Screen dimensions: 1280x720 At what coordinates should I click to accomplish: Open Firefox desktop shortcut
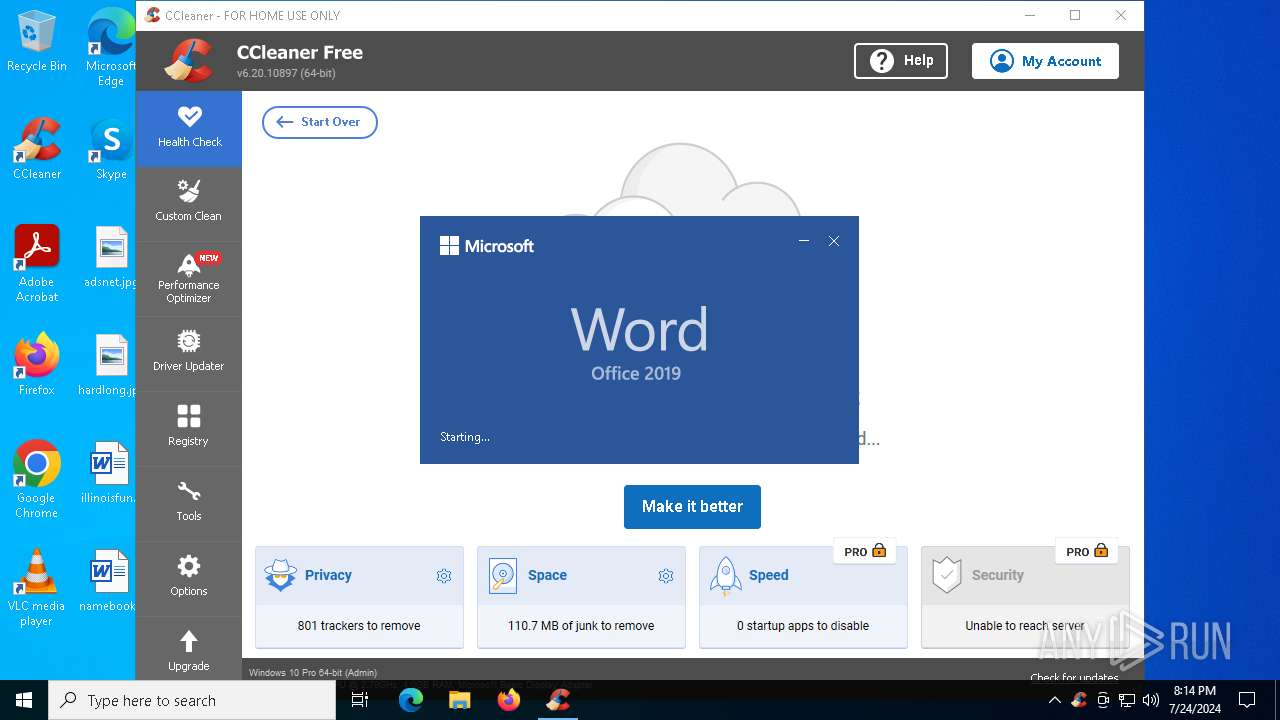click(37, 365)
